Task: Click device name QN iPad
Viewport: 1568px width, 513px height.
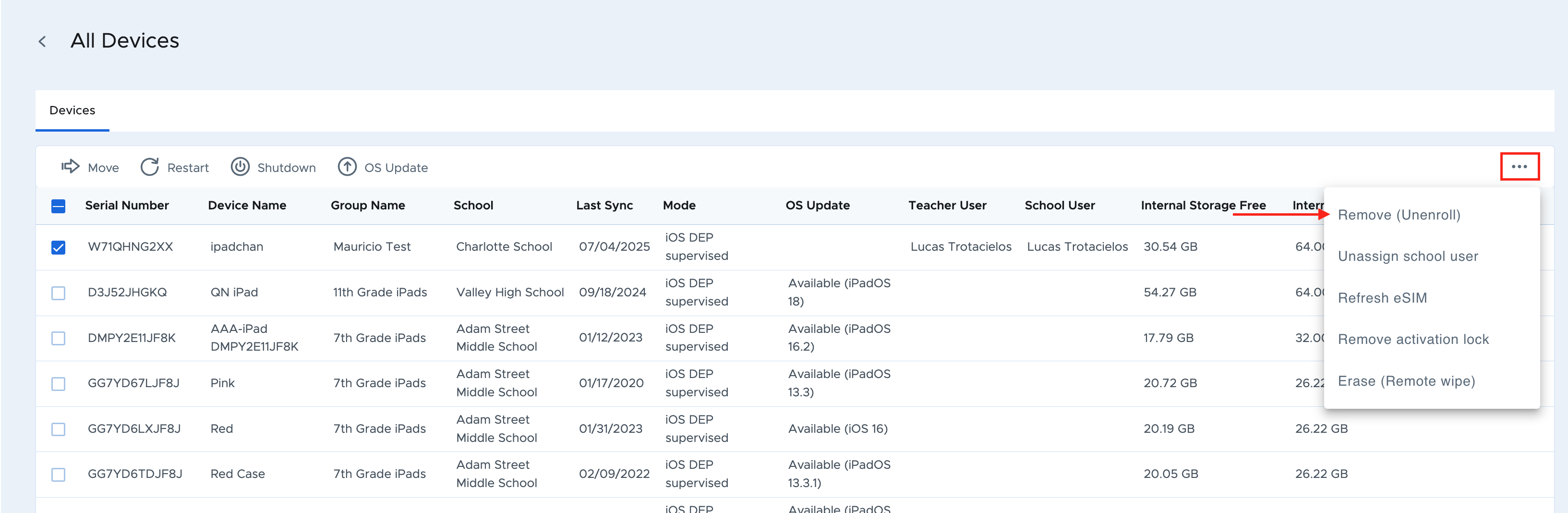Action: pyautogui.click(x=234, y=293)
